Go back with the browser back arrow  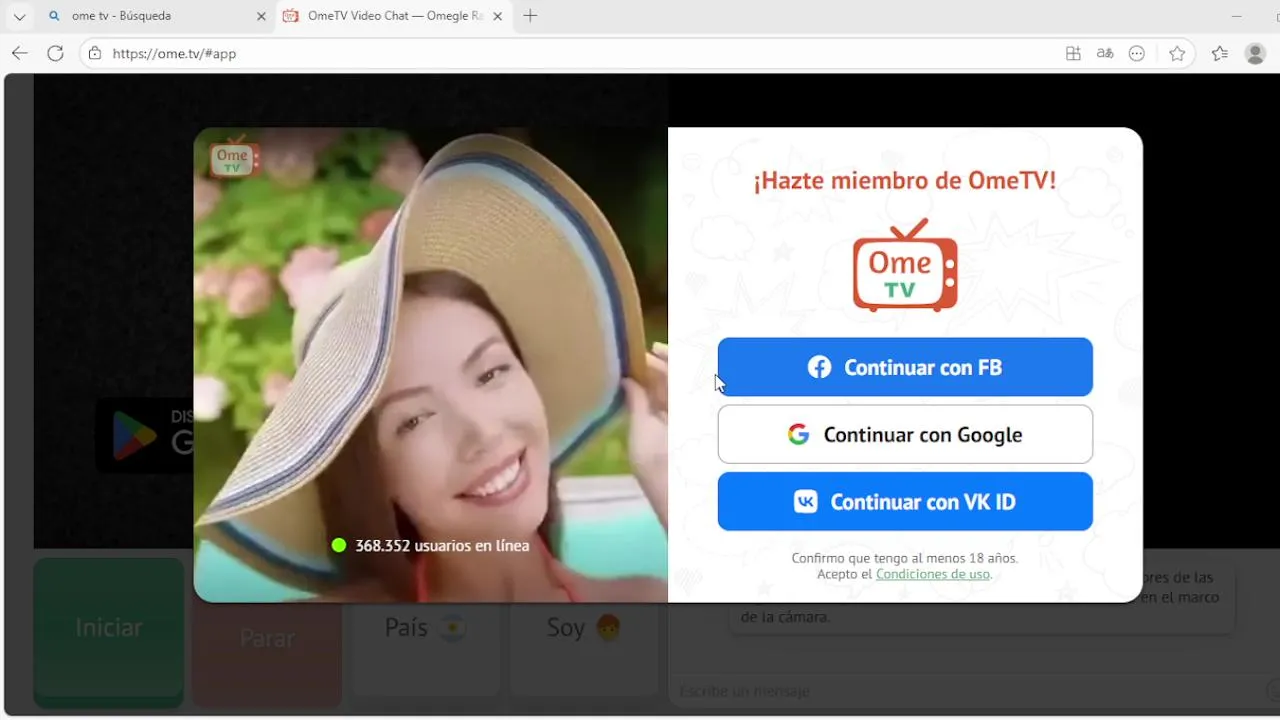click(20, 53)
